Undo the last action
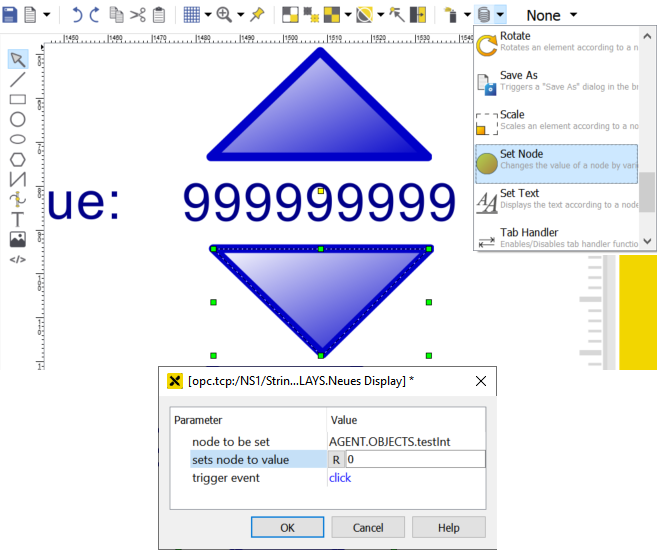Image resolution: width=657 pixels, height=552 pixels. tap(77, 15)
